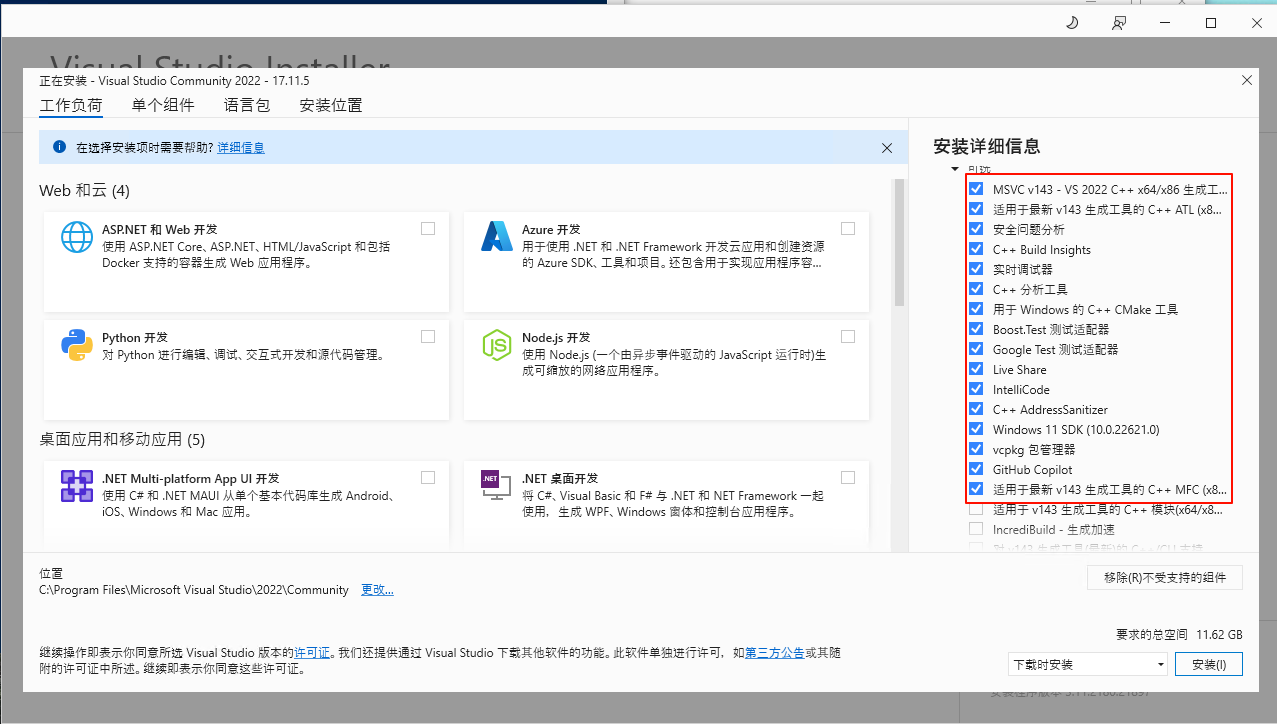Dismiss the help banner with its X
Image resolution: width=1277 pixels, height=724 pixels.
click(x=886, y=147)
